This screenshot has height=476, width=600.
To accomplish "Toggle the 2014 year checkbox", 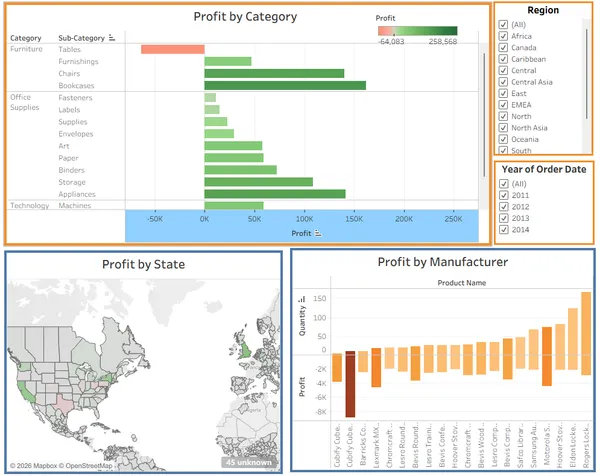I will (504, 230).
